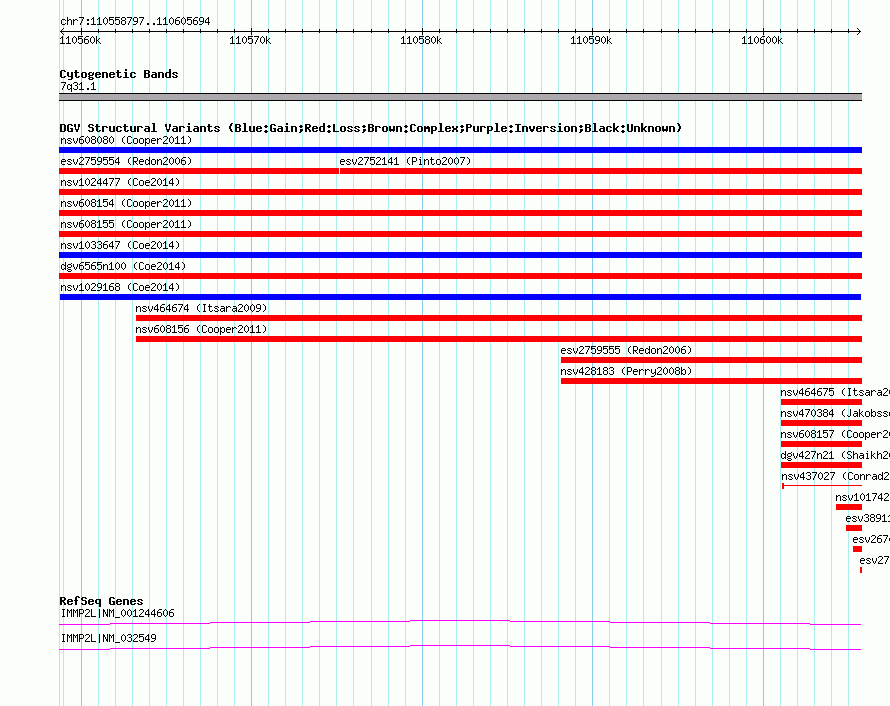The image size is (890, 706).
Task: Click the small red block under esv267
Action: click(x=857, y=549)
